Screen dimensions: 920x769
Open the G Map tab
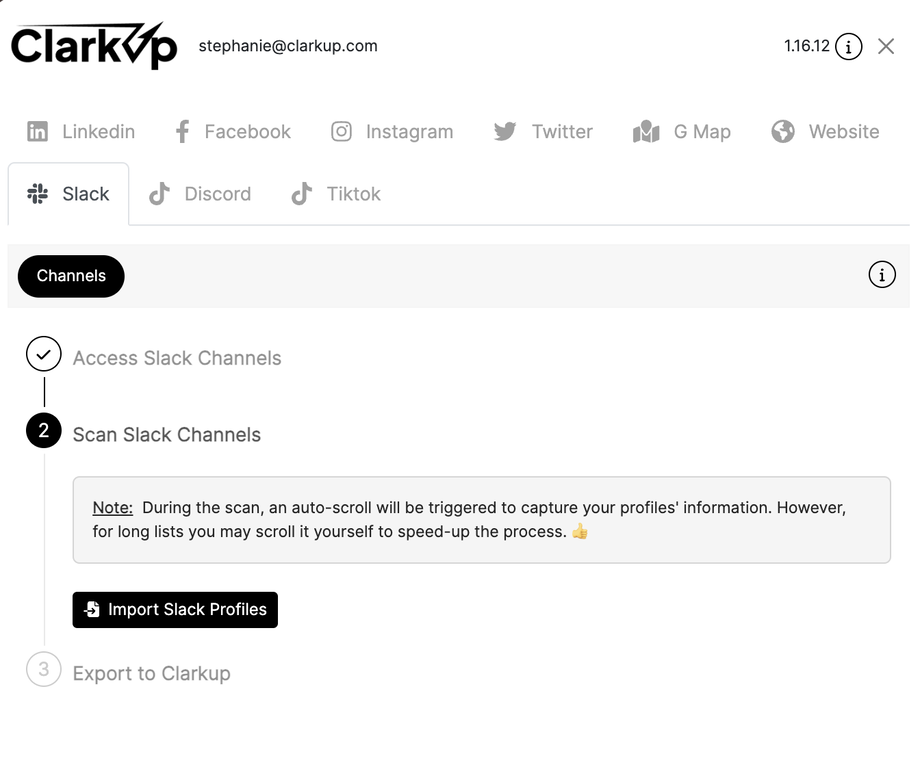682,131
